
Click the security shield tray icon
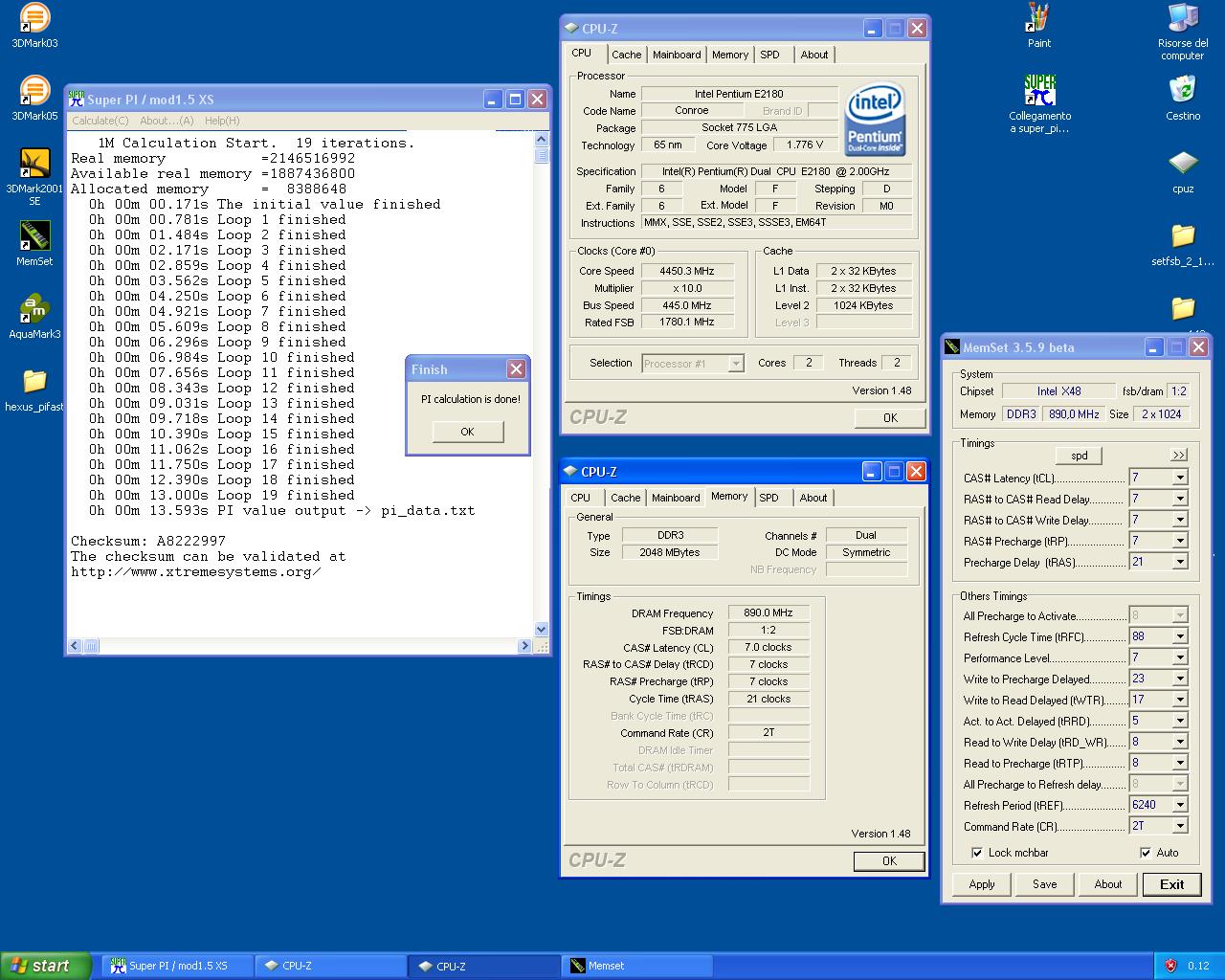pyautogui.click(x=1170, y=966)
